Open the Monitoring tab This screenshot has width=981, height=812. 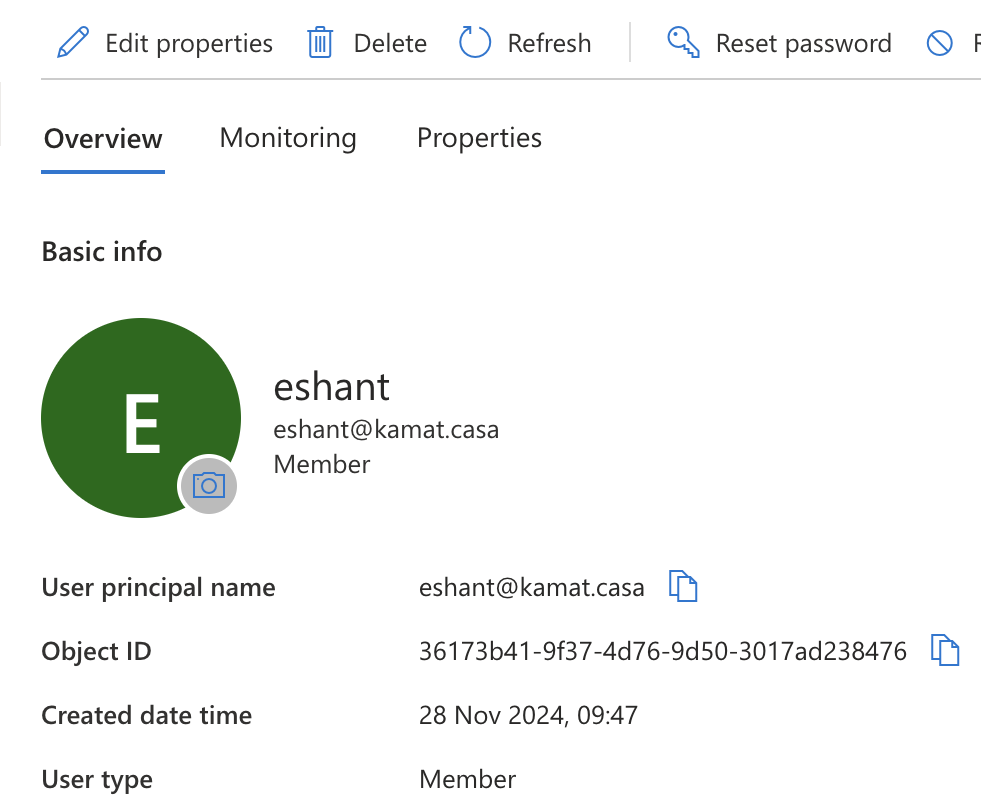pyautogui.click(x=288, y=138)
